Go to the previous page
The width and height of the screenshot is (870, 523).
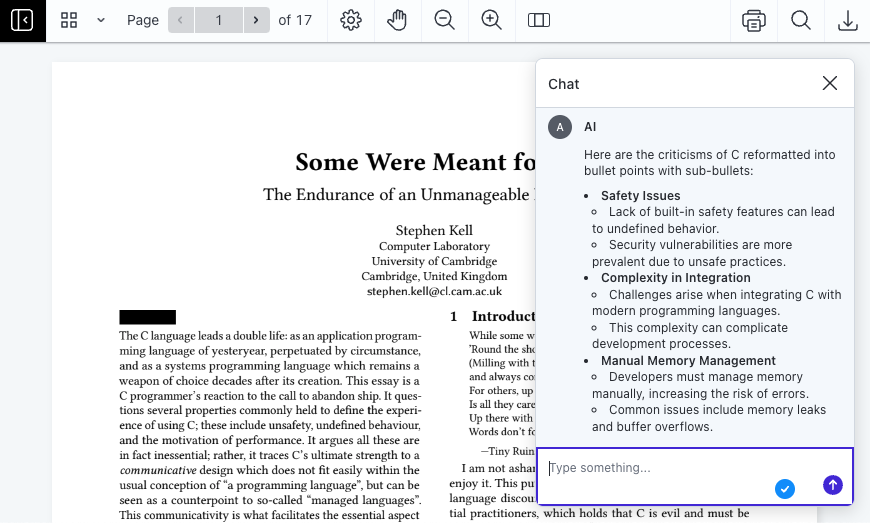[x=181, y=20]
